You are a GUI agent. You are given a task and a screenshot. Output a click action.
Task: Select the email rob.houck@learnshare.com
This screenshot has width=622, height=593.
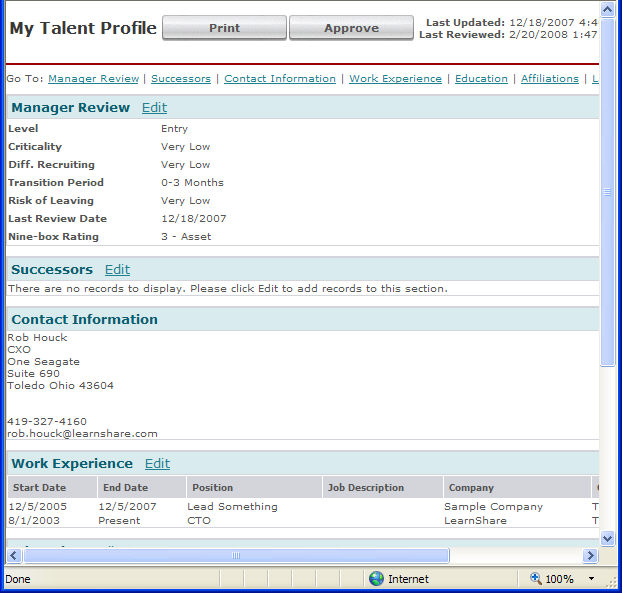point(83,434)
